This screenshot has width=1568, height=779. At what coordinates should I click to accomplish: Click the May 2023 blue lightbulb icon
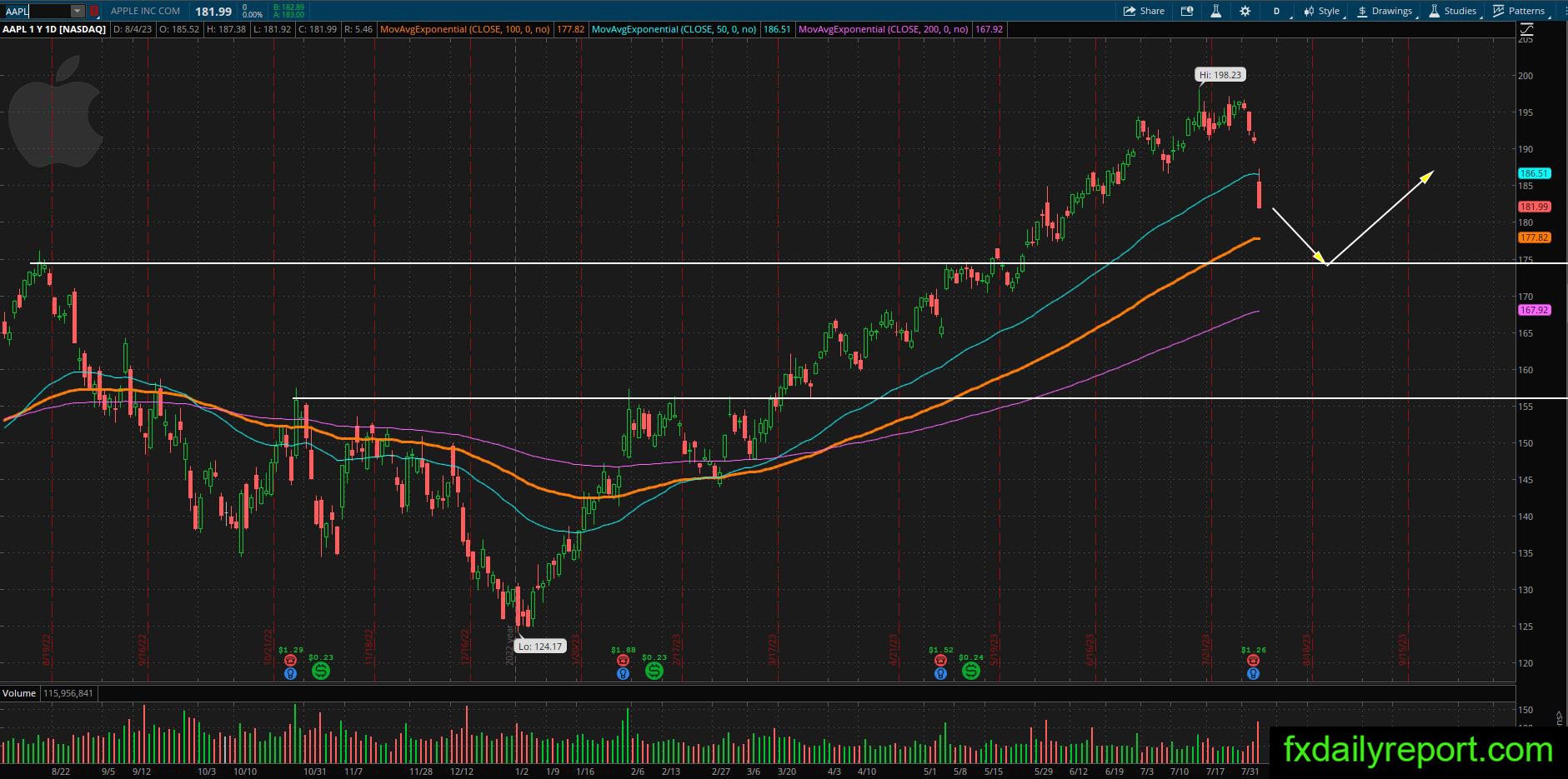(940, 673)
